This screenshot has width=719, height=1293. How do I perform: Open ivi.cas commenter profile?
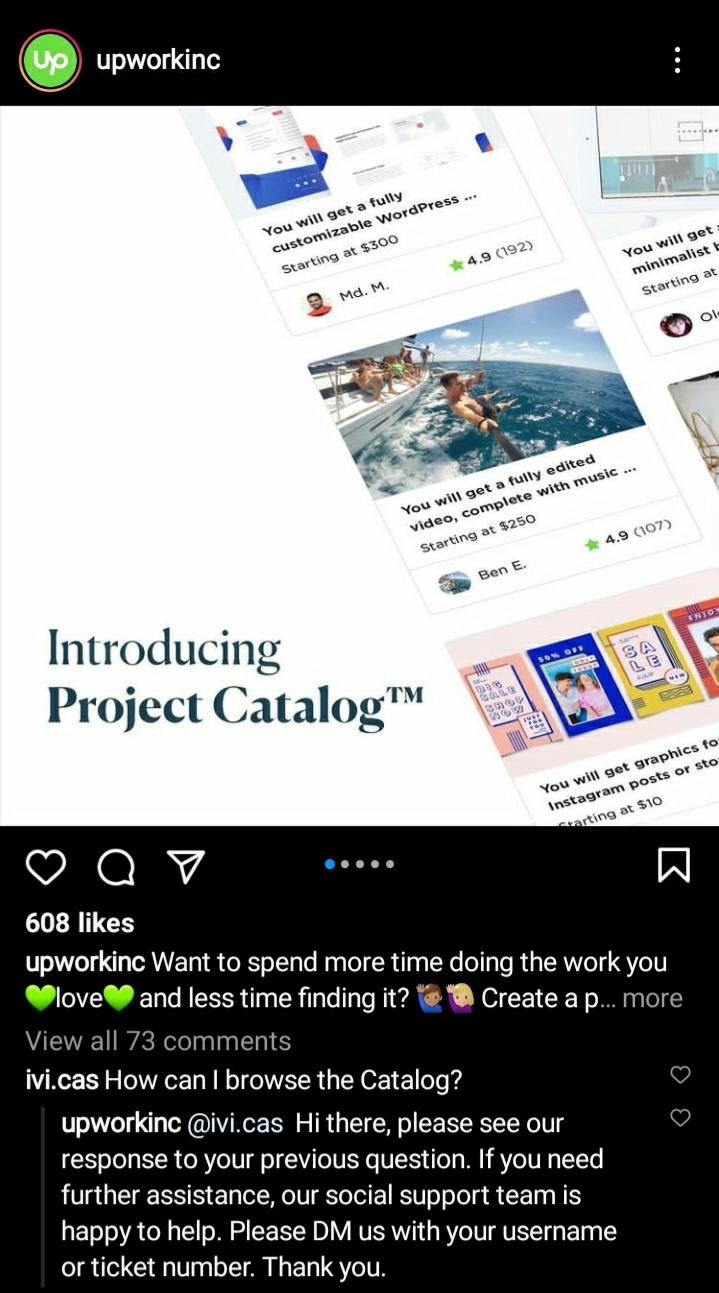tap(61, 1080)
